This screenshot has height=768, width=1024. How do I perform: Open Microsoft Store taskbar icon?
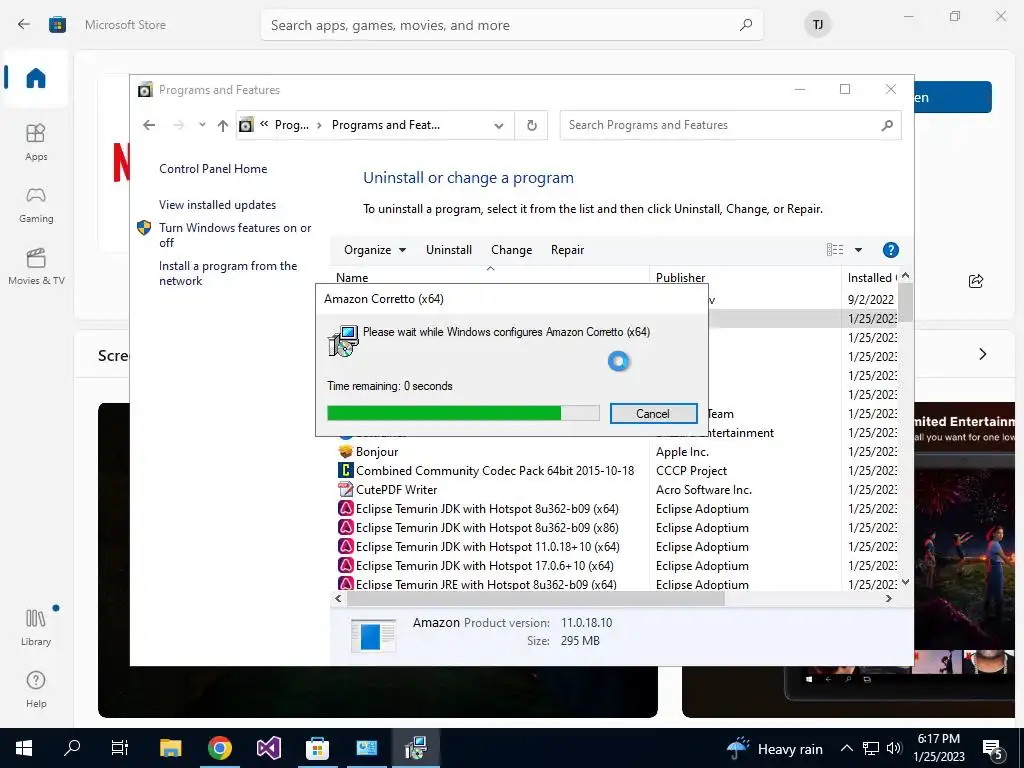317,748
